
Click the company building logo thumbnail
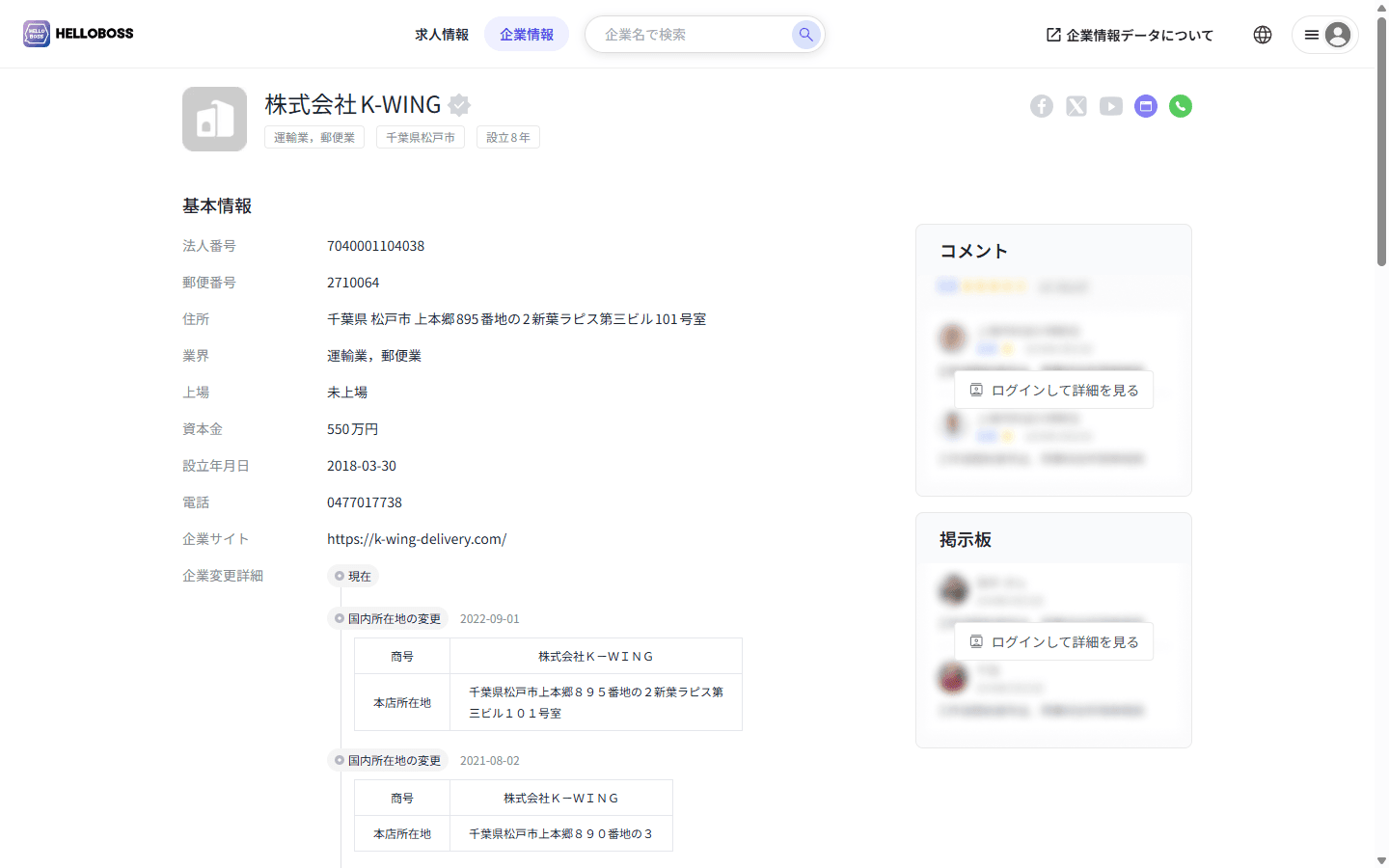point(215,120)
